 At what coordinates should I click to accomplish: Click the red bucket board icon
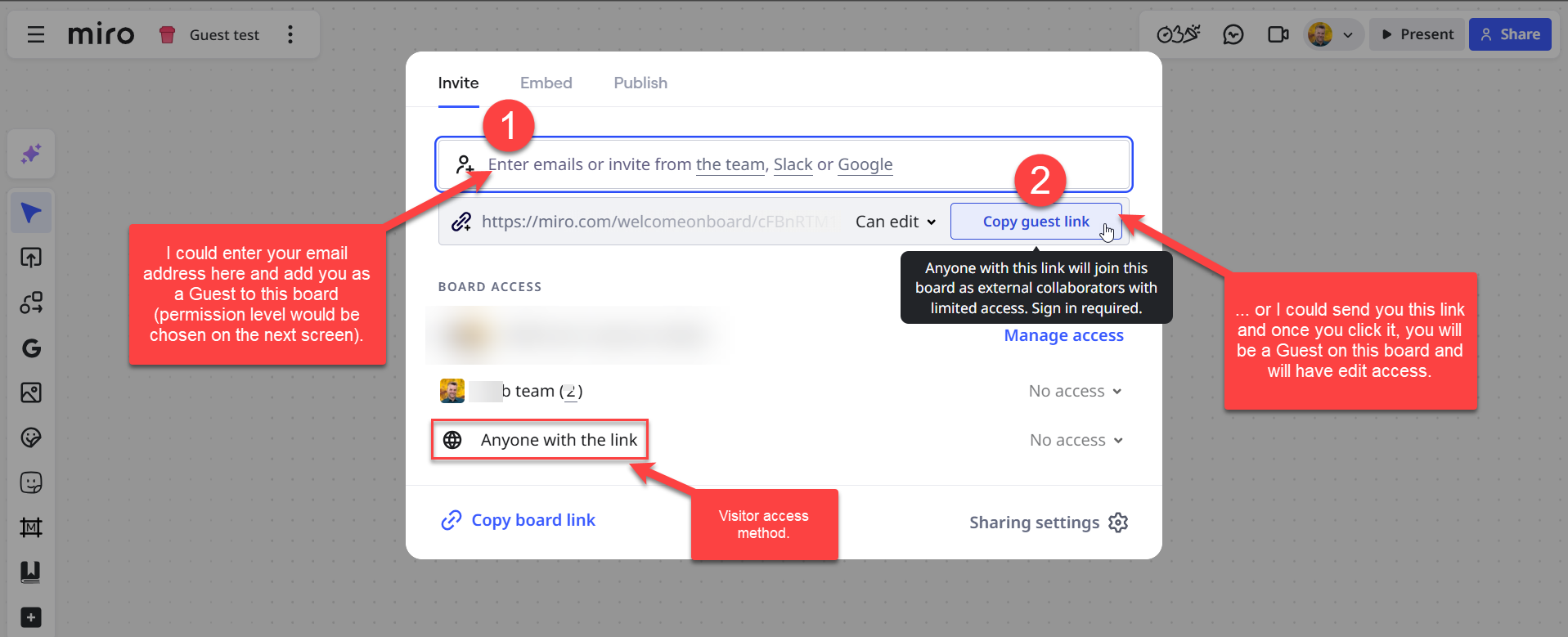pos(168,34)
